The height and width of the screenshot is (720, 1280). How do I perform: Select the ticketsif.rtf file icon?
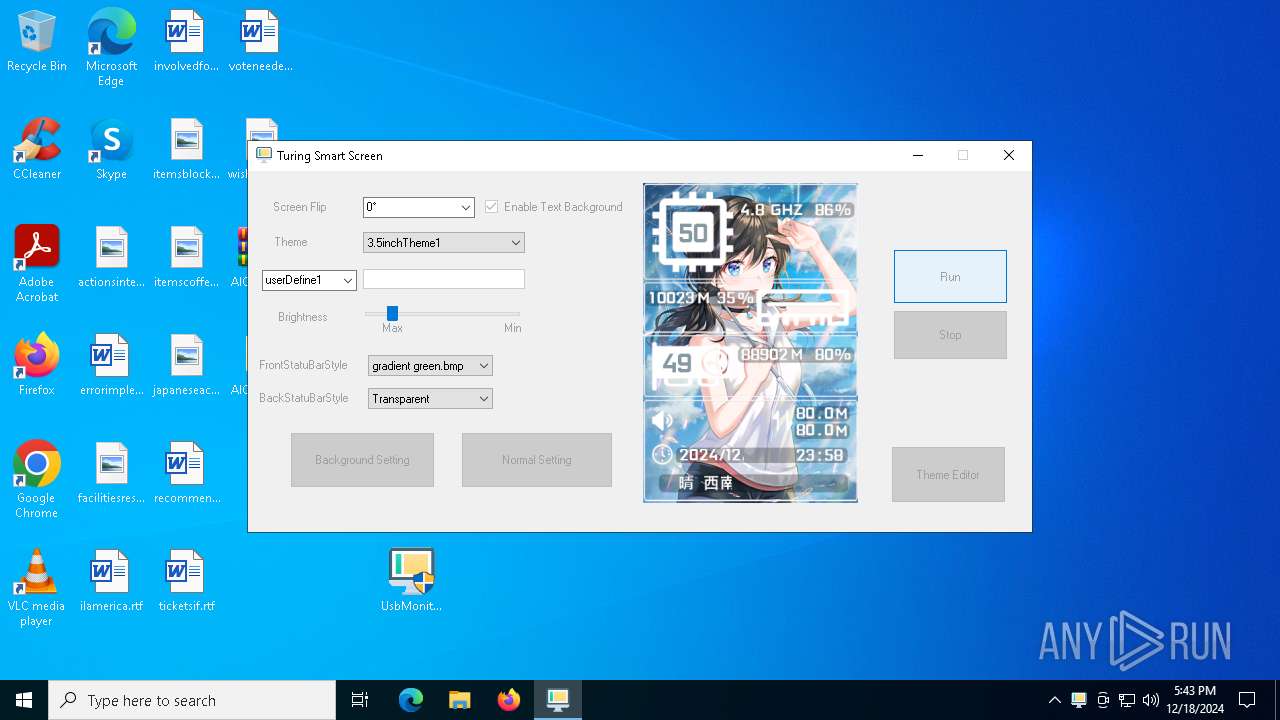click(x=186, y=582)
